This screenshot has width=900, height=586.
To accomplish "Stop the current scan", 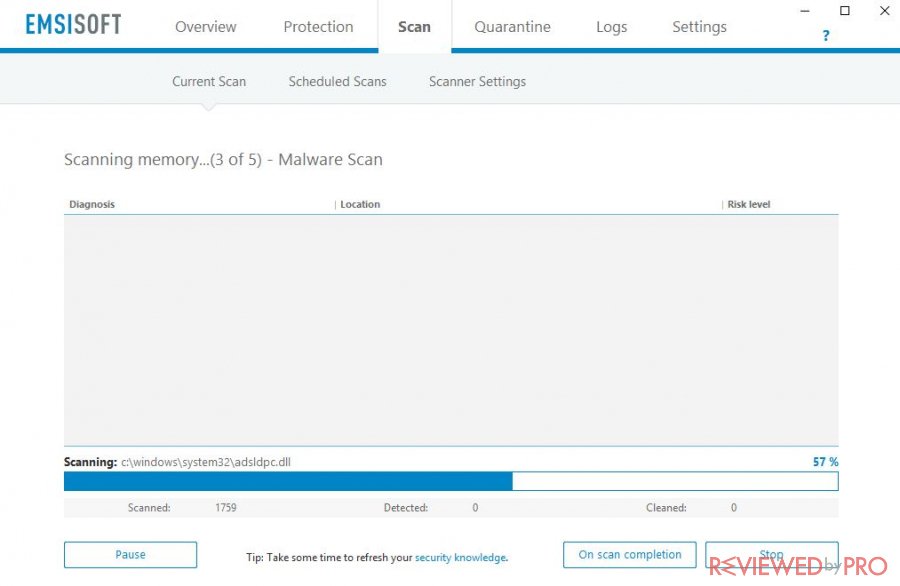I will coord(771,554).
